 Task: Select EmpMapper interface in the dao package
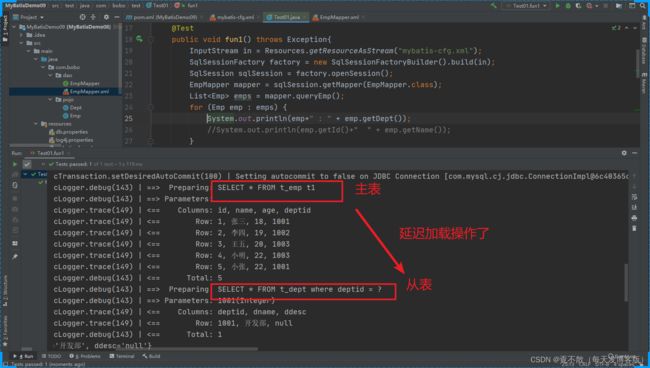[81, 83]
